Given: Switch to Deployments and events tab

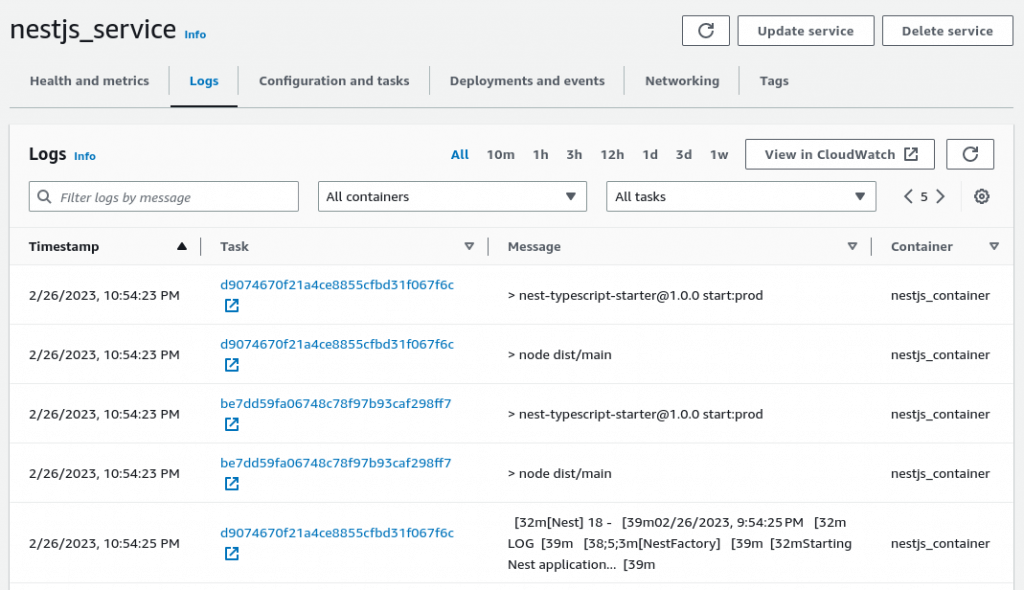Looking at the screenshot, I should (527, 81).
